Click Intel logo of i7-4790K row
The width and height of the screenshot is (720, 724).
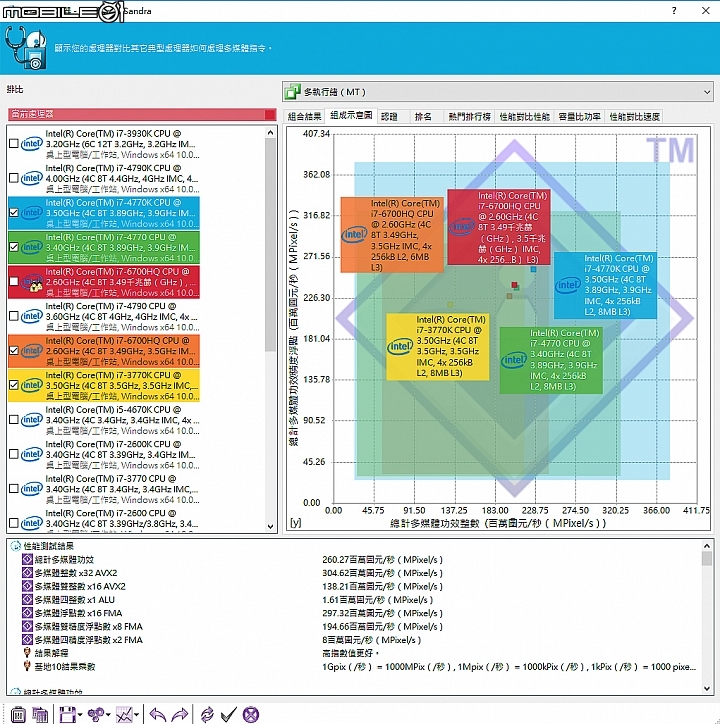[31, 178]
